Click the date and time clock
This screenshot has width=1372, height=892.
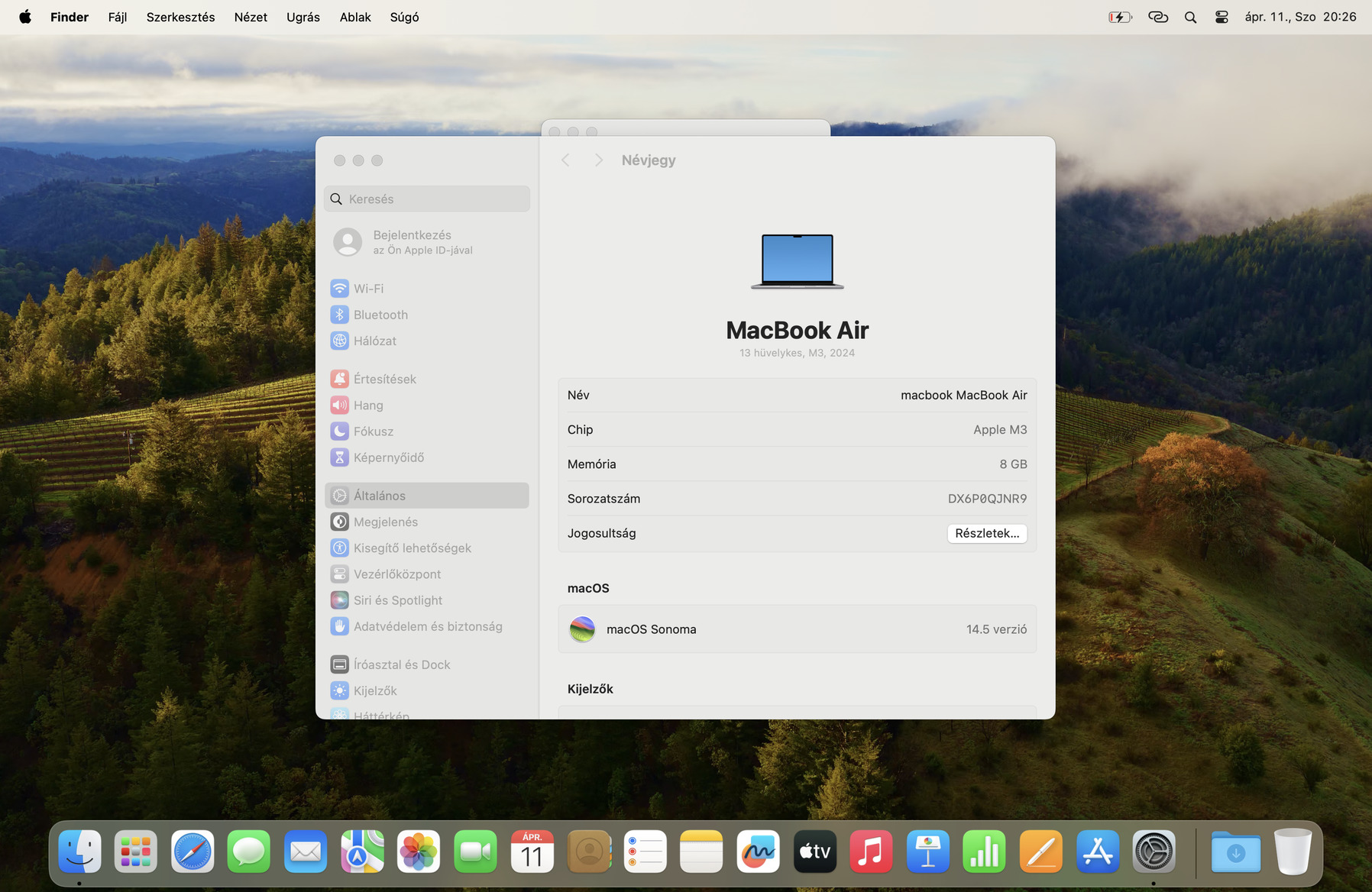[1301, 17]
